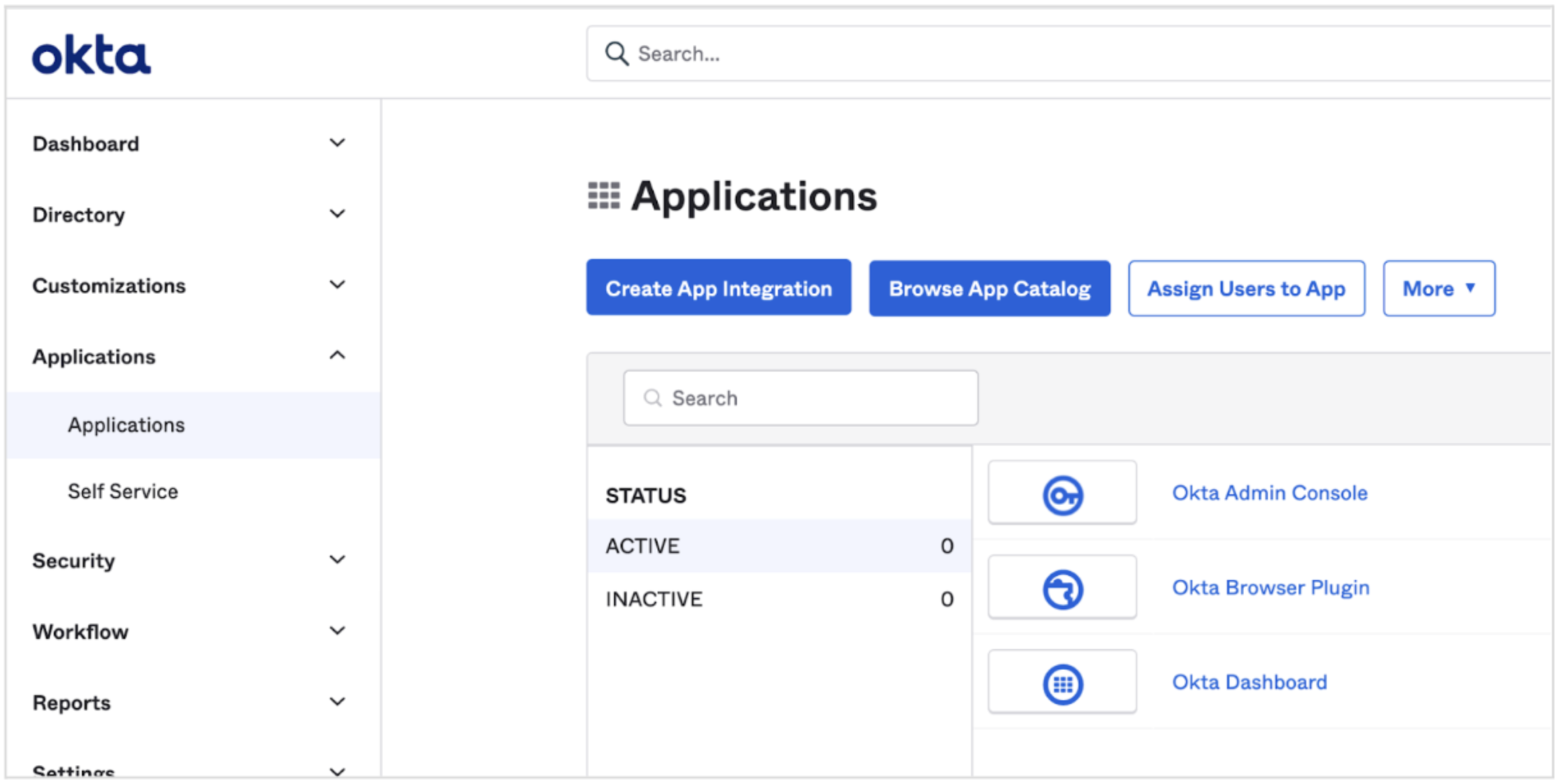Image resolution: width=1557 pixels, height=784 pixels.
Task: Click the magnifier icon in top search bar
Action: pyautogui.click(x=617, y=54)
